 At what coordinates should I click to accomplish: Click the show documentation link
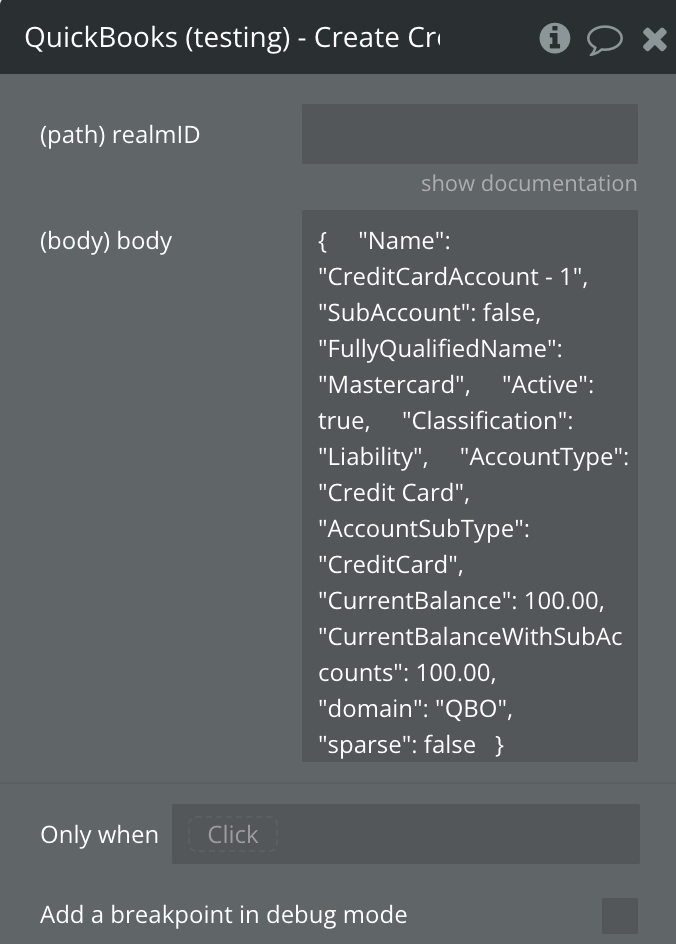pos(528,184)
